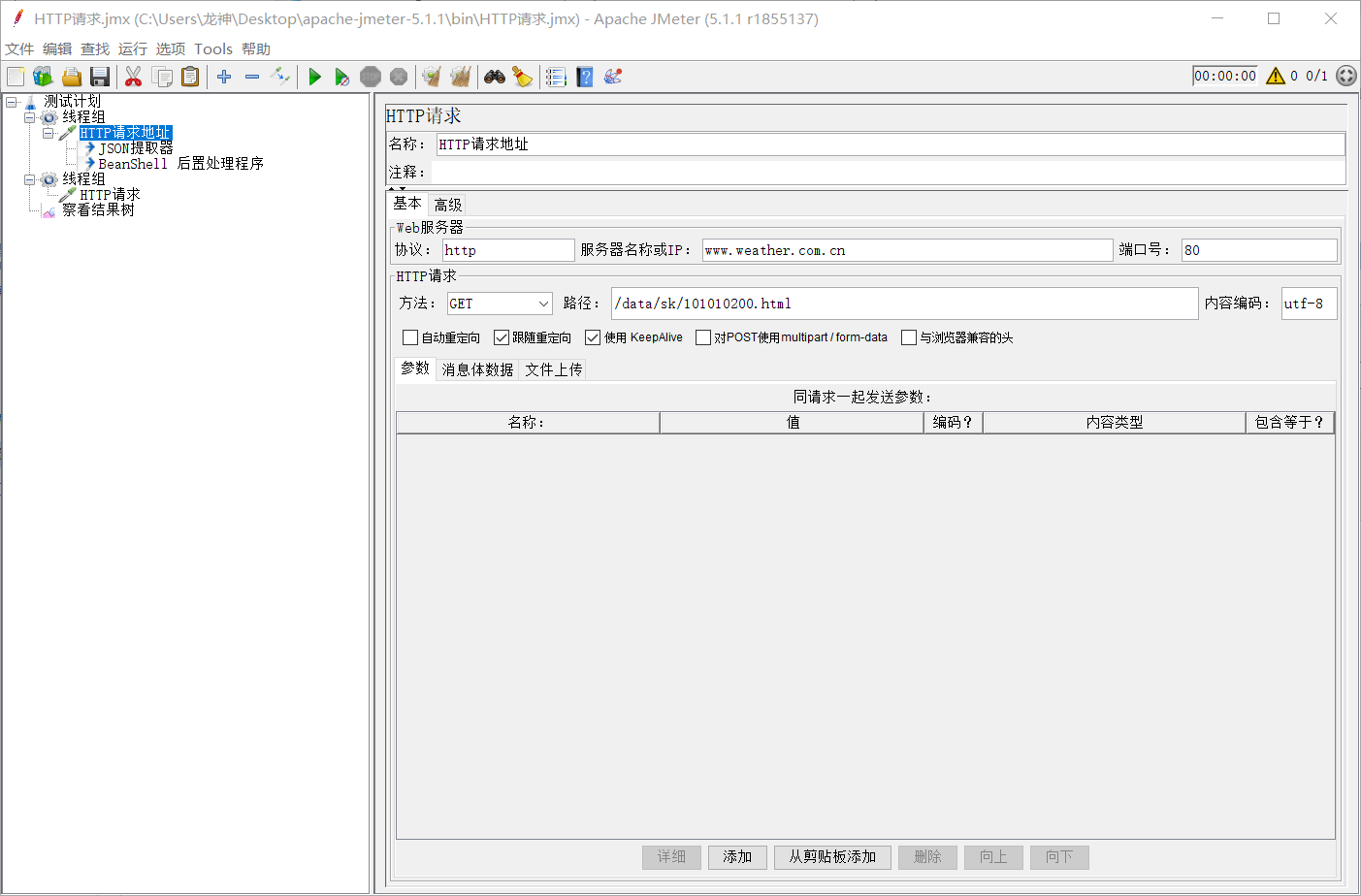Viewport: 1361px width, 896px height.
Task: Check the 与浏览器兼容的头 option
Action: (909, 337)
